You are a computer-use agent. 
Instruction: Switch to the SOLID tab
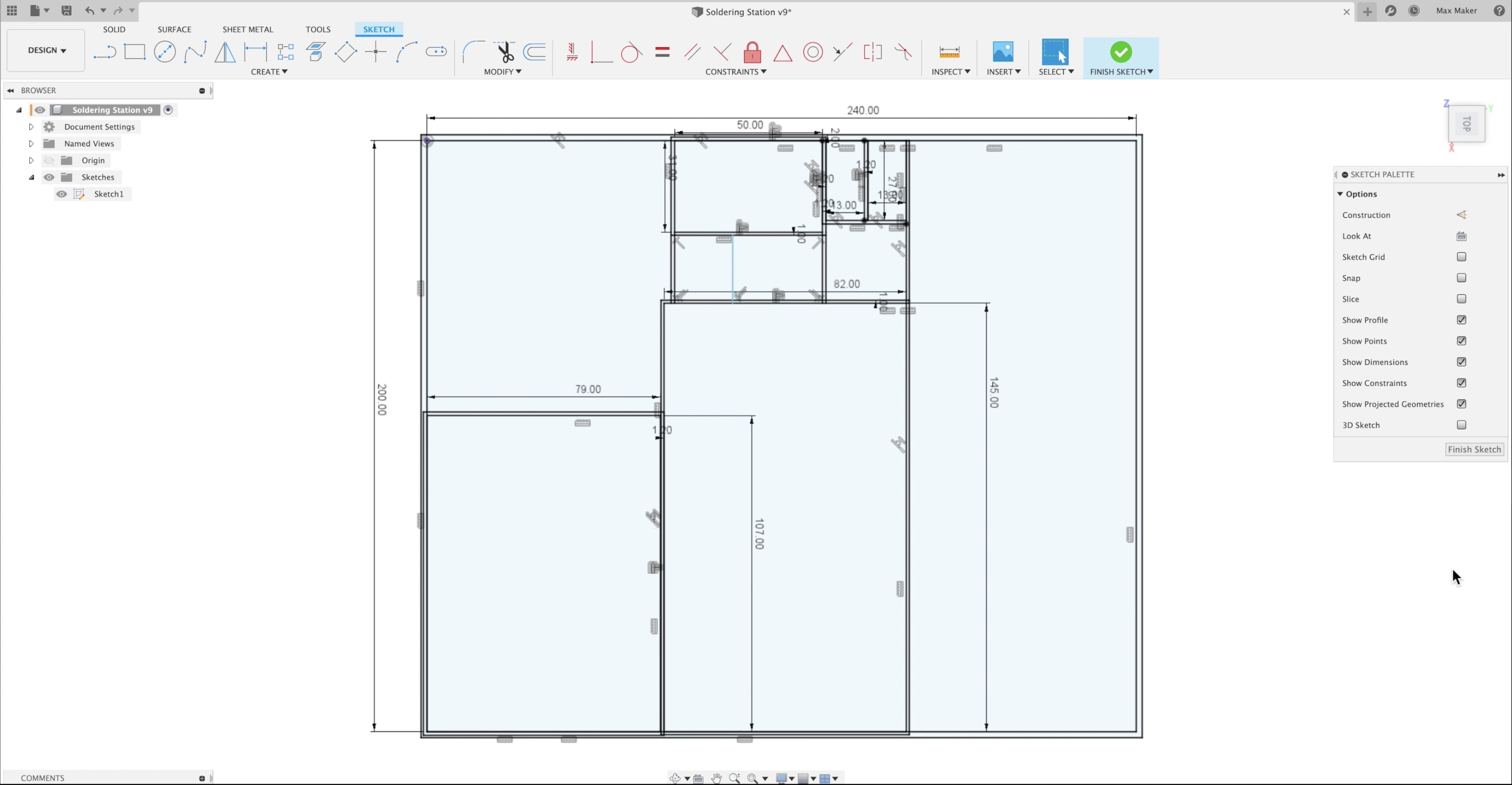click(114, 29)
